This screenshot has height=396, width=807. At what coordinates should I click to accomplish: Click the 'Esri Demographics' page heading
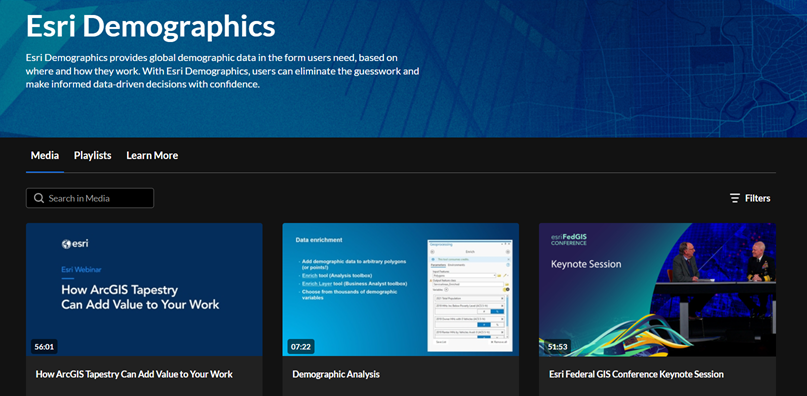[150, 26]
